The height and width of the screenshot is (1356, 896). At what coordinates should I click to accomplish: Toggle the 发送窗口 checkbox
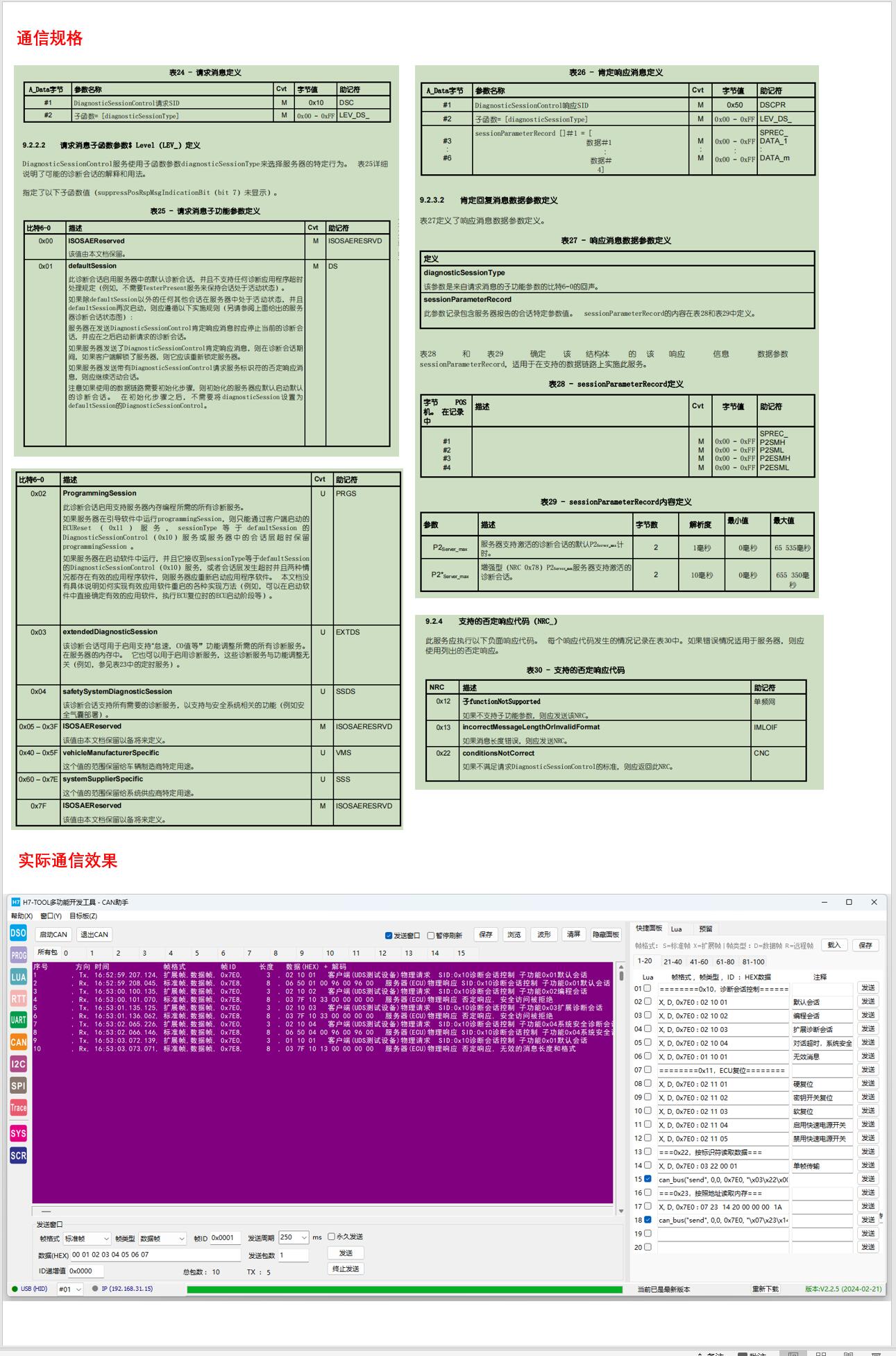click(x=389, y=935)
